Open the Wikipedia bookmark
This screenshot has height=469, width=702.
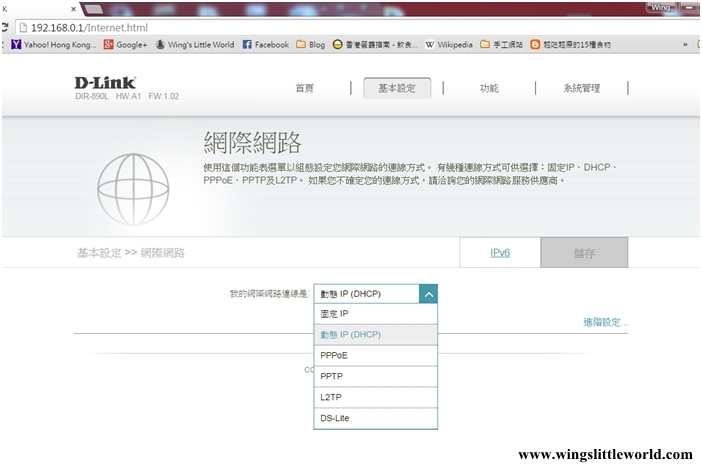click(x=448, y=45)
